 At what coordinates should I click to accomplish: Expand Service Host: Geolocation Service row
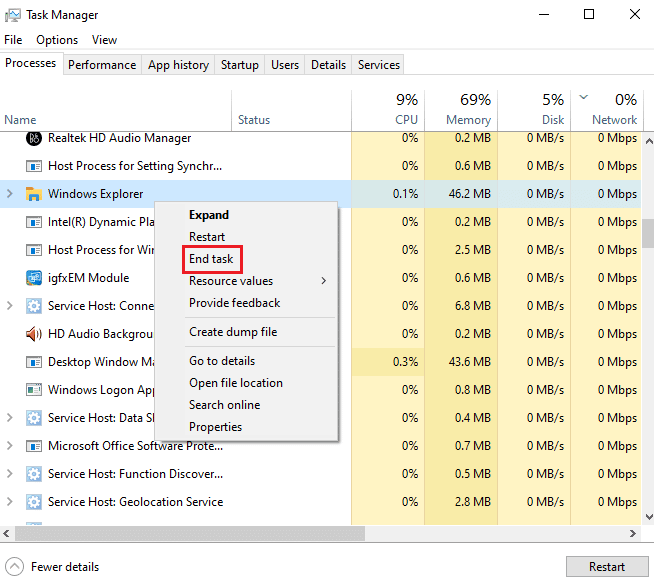10,502
